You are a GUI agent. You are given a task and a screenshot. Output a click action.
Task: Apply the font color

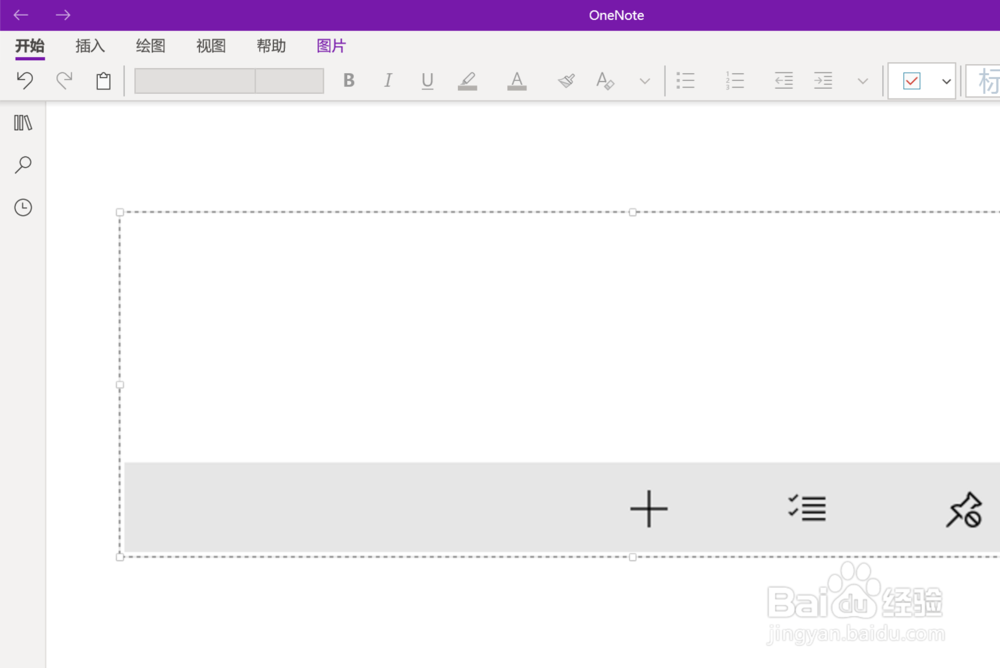pos(517,81)
